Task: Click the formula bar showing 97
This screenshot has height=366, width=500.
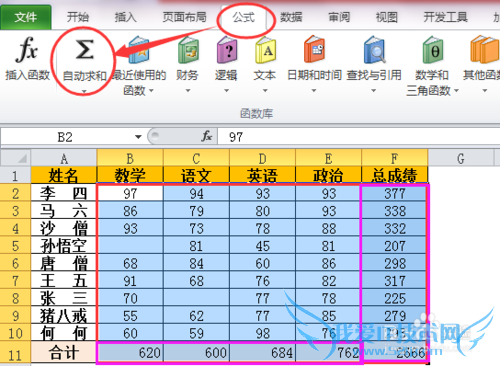Action: tap(359, 137)
